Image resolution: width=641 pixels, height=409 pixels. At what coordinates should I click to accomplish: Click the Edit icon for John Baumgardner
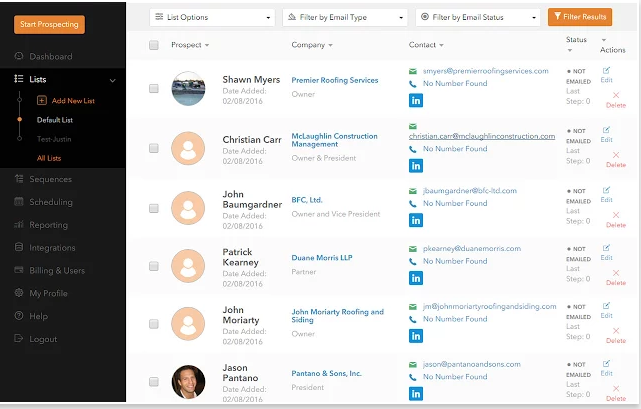[606, 190]
